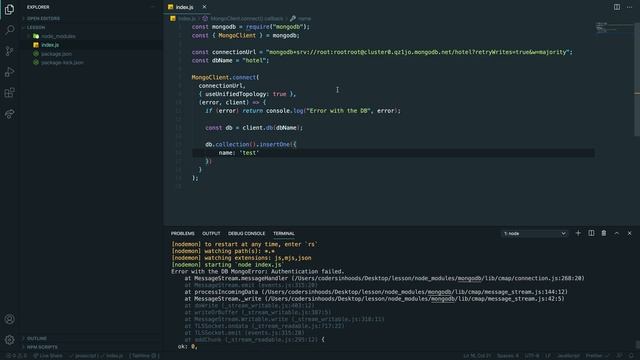Click the line and column status indicator
Screen dimensions: 640x360
click(477, 356)
